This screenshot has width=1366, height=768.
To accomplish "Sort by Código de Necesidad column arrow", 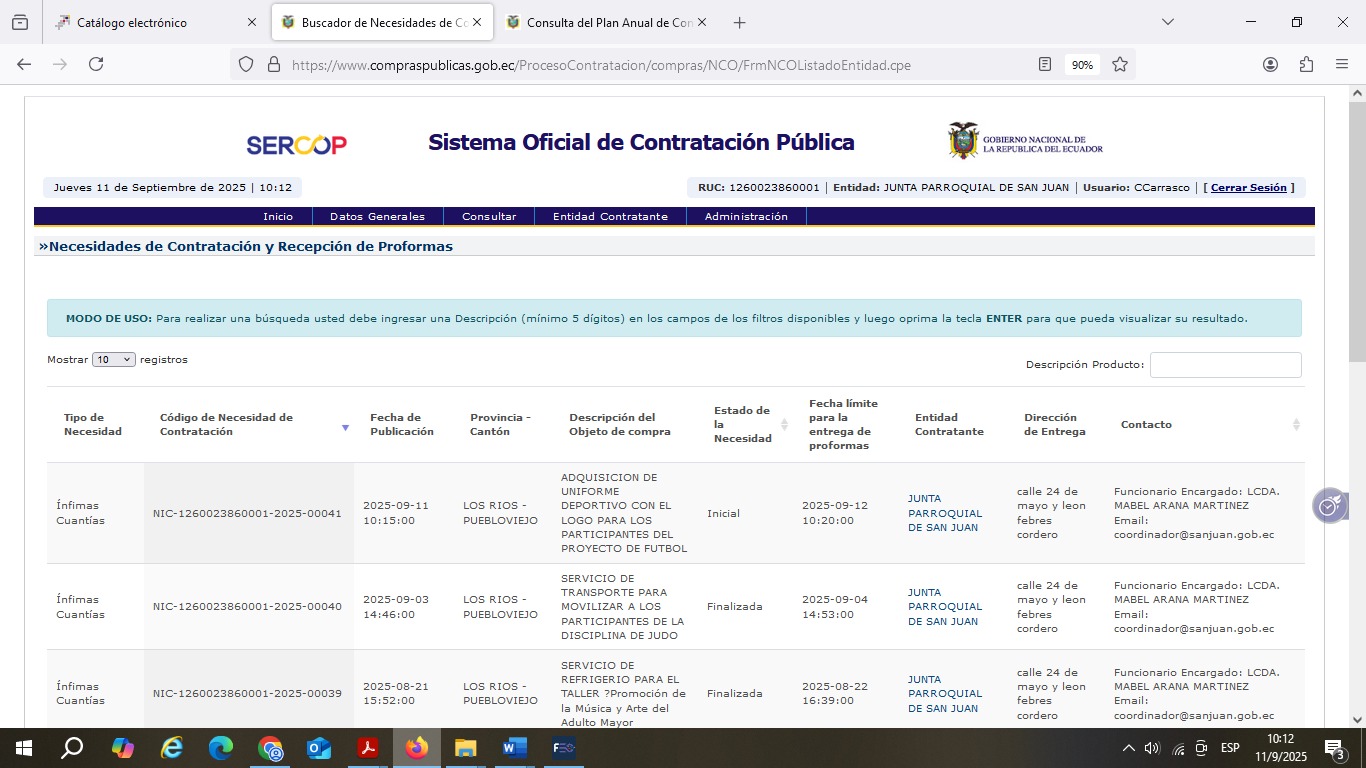I will [x=345, y=427].
